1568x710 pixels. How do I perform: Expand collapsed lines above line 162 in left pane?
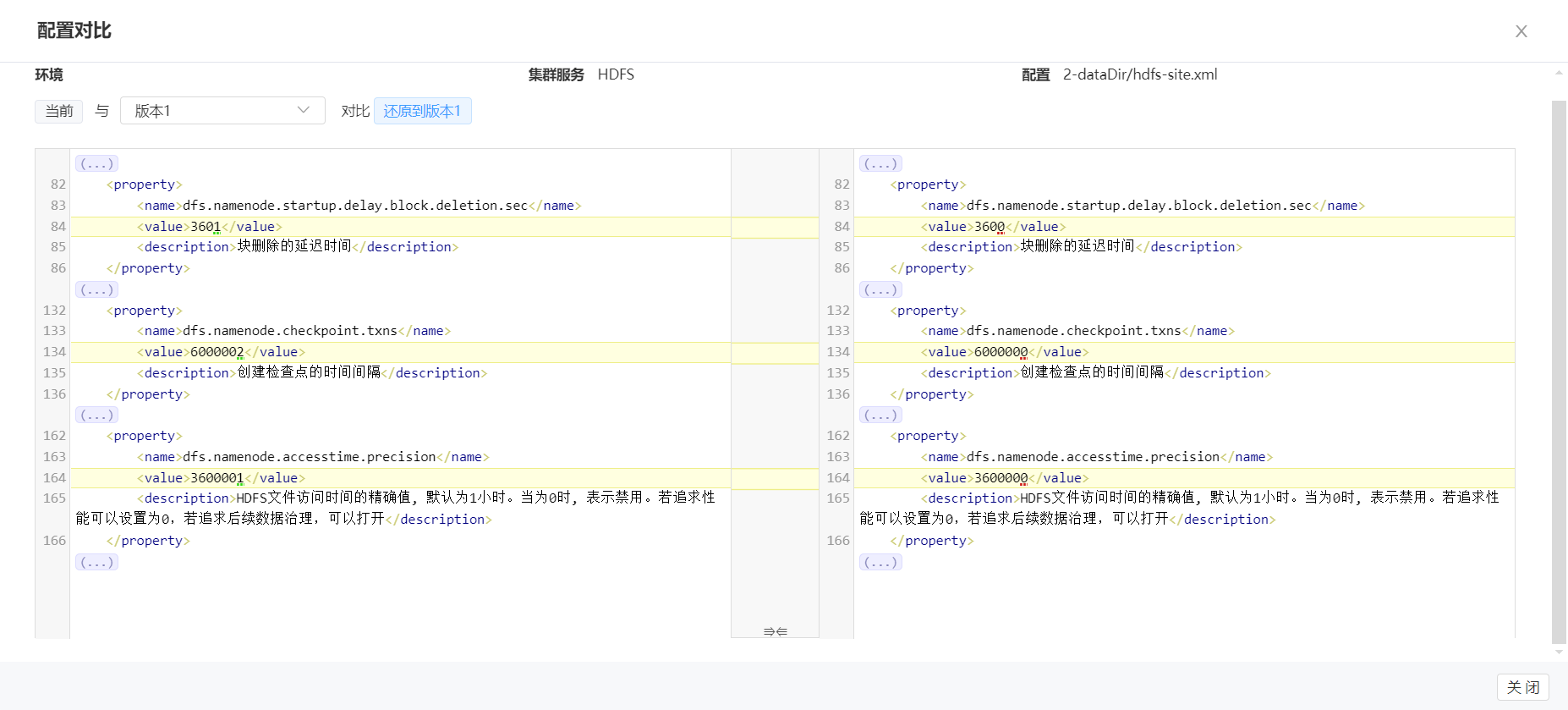(x=96, y=415)
